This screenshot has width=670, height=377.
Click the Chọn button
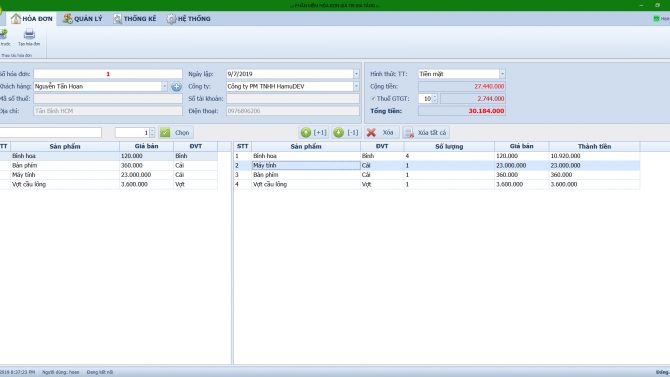pos(176,133)
